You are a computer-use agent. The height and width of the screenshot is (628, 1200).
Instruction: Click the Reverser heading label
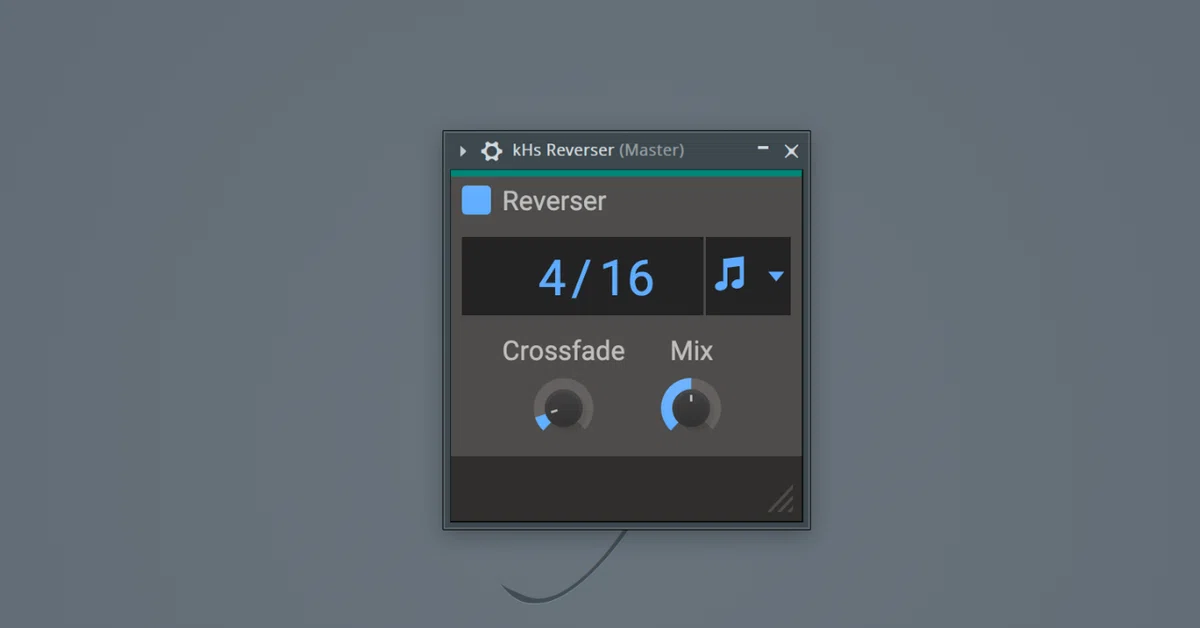tap(554, 201)
